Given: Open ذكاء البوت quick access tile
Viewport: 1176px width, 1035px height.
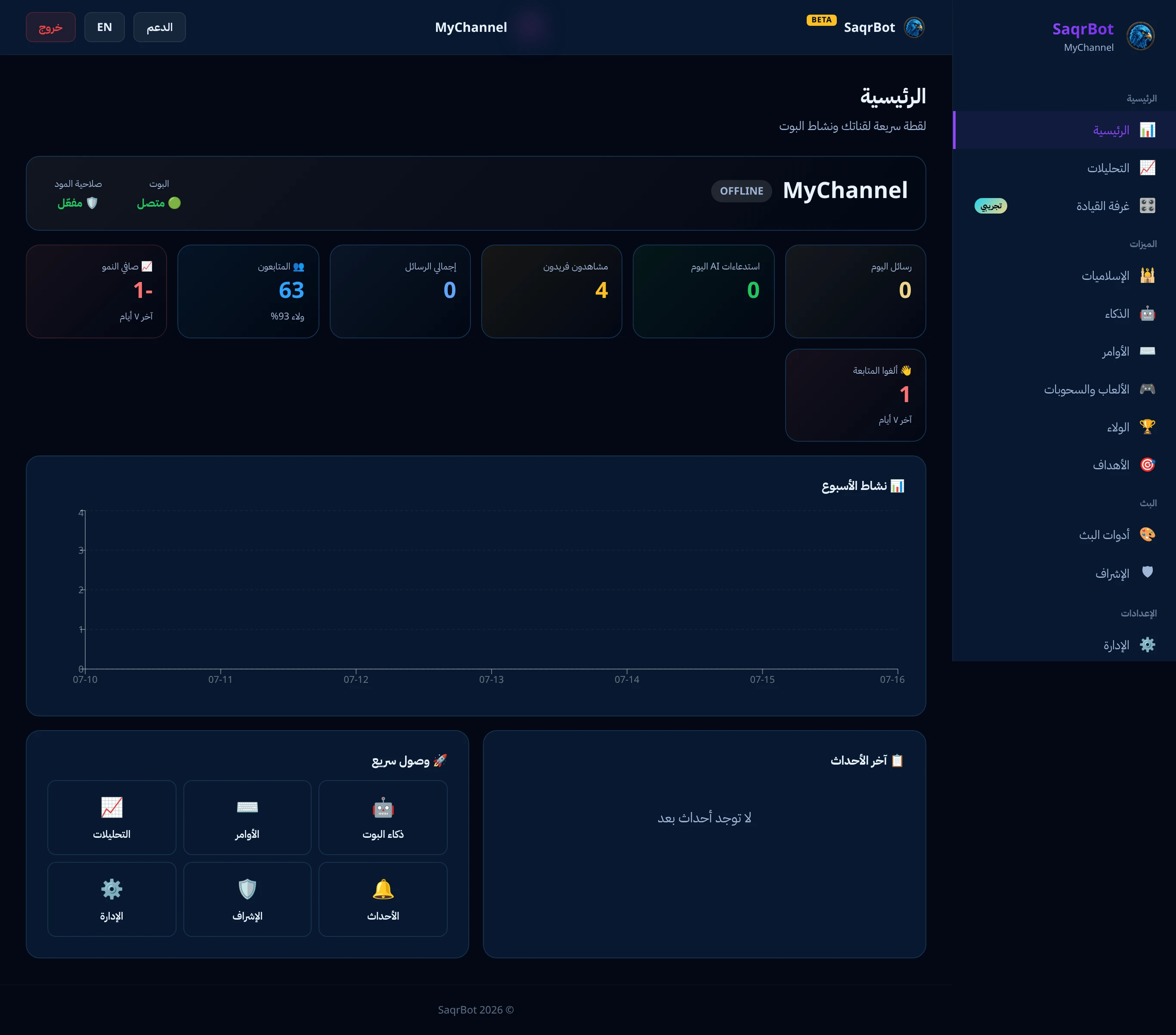Looking at the screenshot, I should [383, 818].
